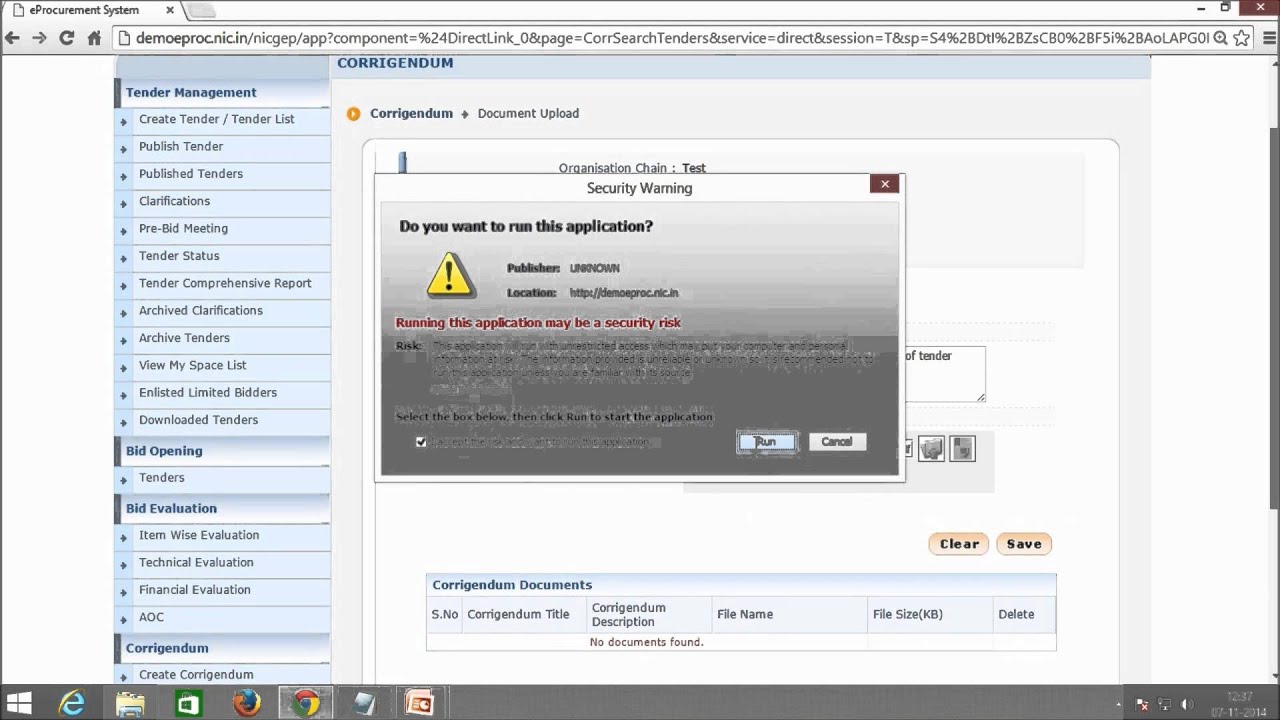Open Archive Tenders link
This screenshot has width=1280, height=720.
pyautogui.click(x=184, y=338)
